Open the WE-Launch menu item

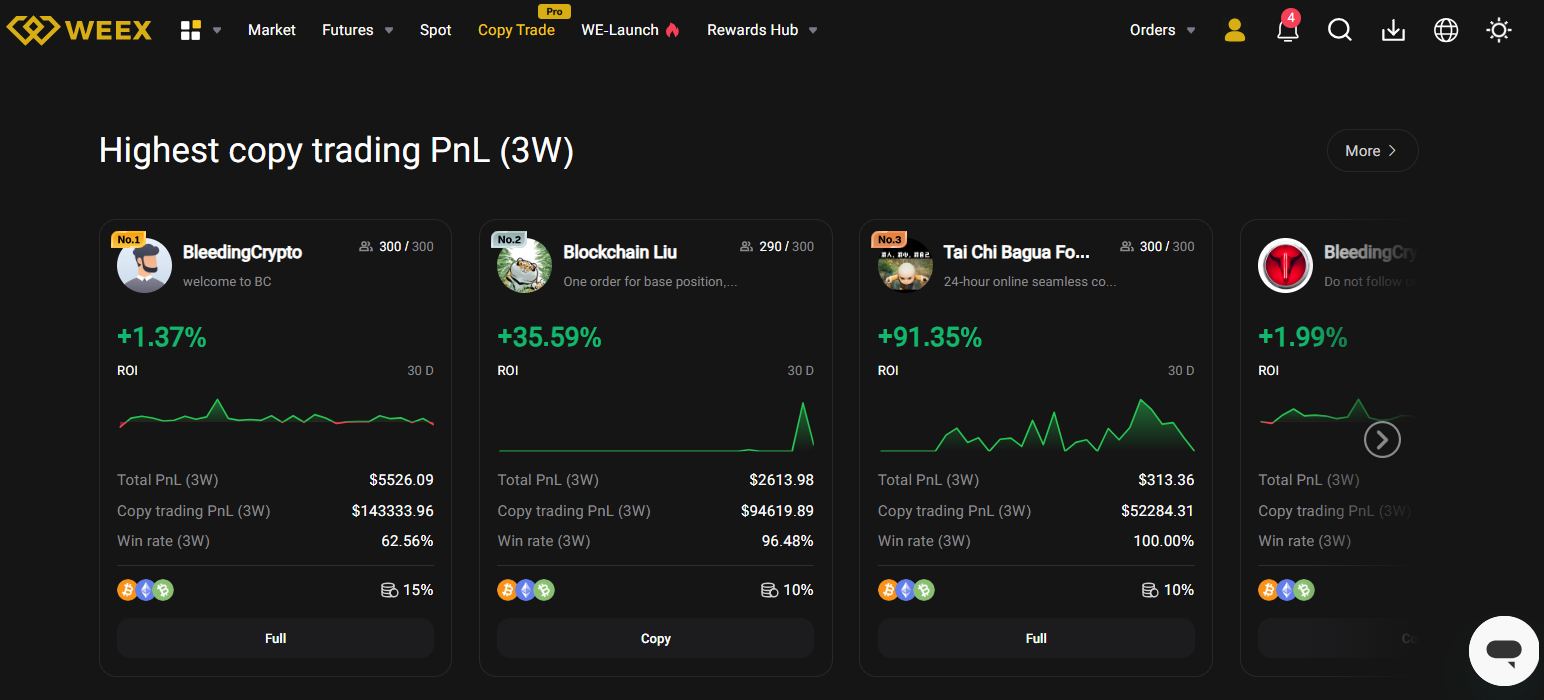click(630, 30)
